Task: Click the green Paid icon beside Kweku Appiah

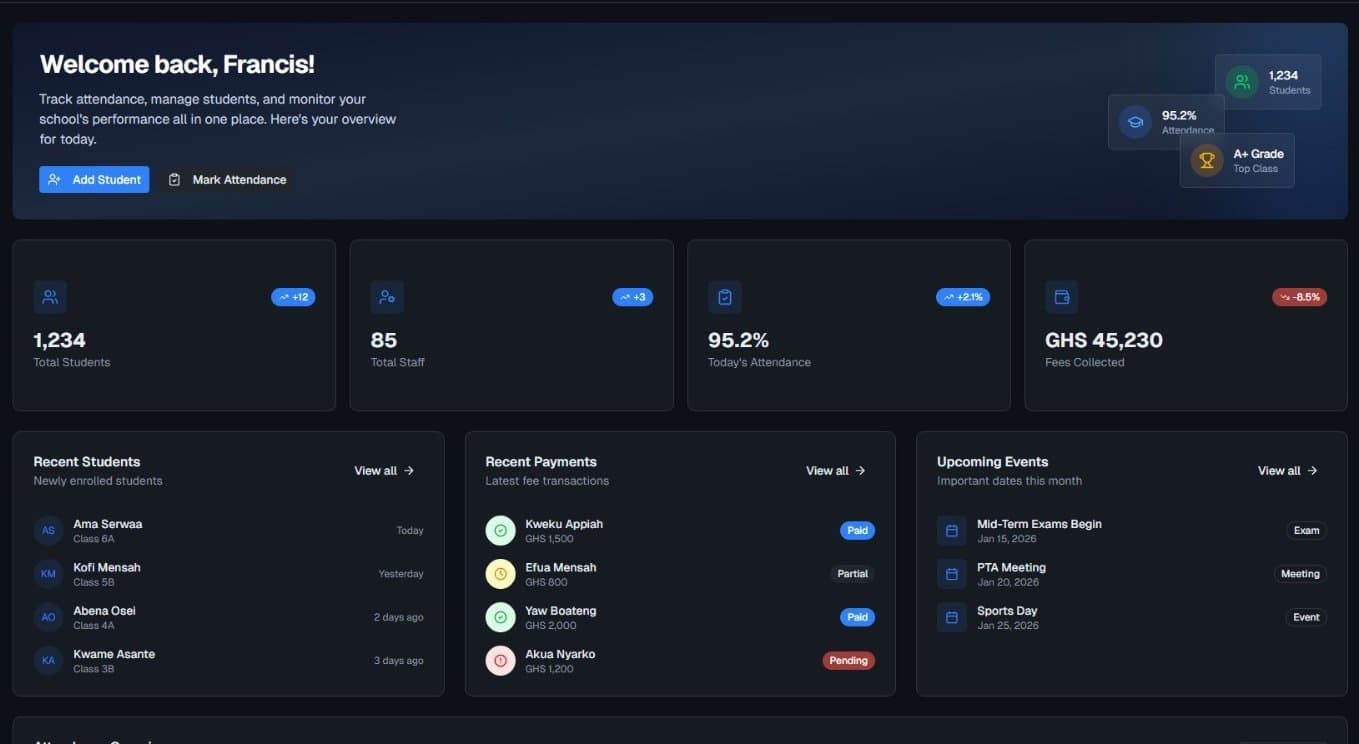Action: (x=501, y=529)
